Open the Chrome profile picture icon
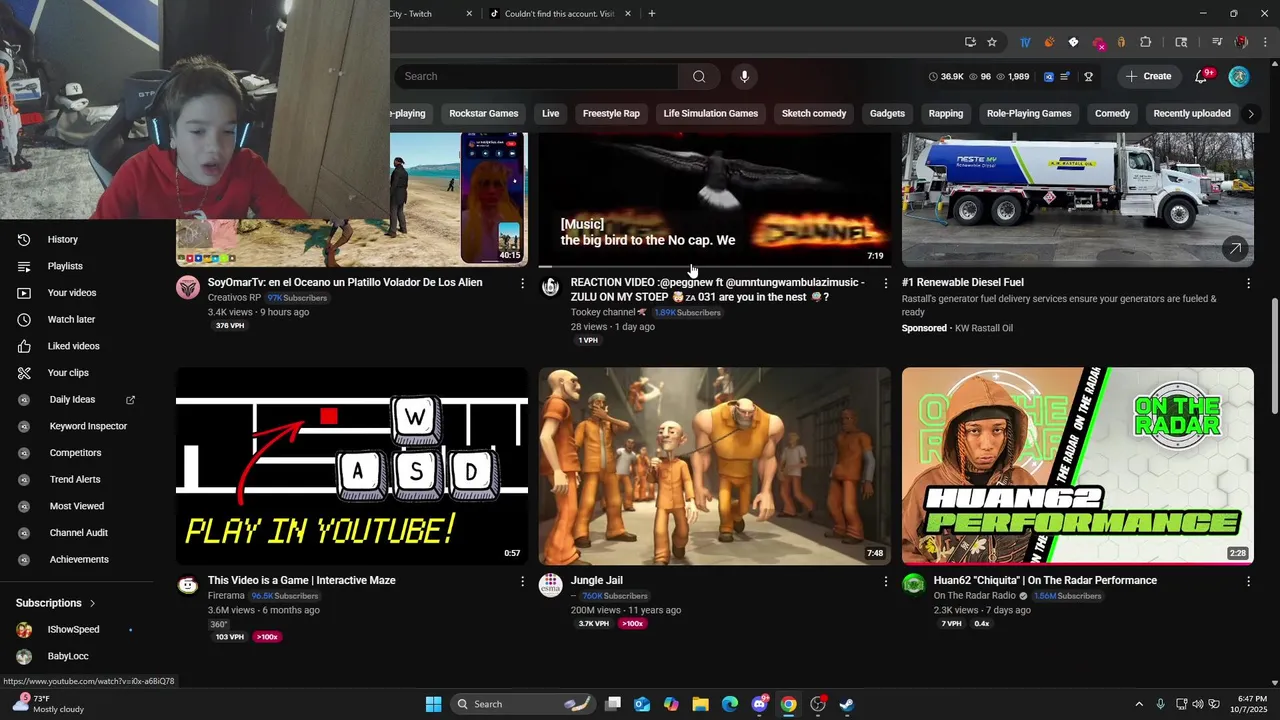 [x=1241, y=42]
